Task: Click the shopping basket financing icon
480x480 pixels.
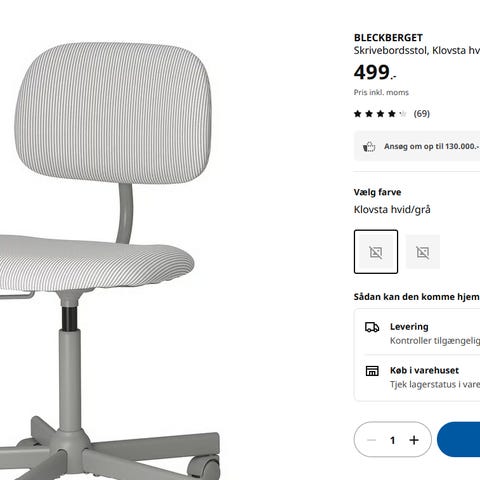Action: coord(369,147)
